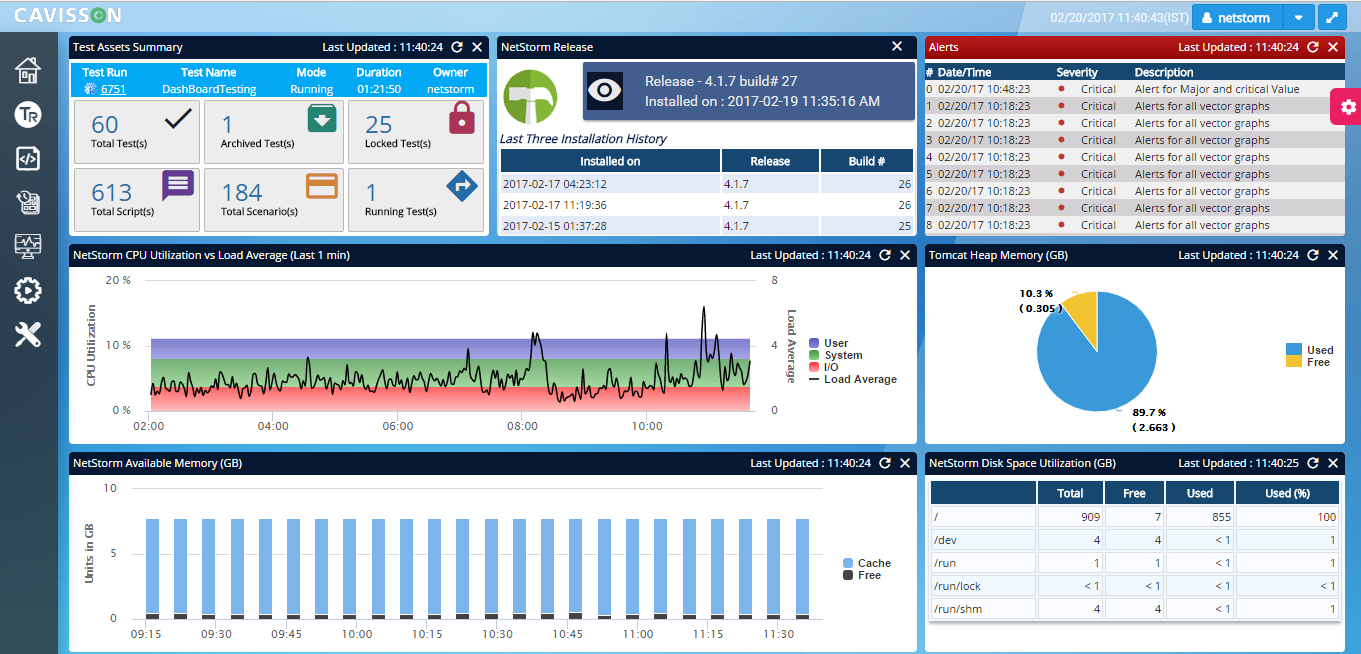This screenshot has width=1361, height=654.
Task: Sort disk table by Used (%) column
Action: point(1287,493)
